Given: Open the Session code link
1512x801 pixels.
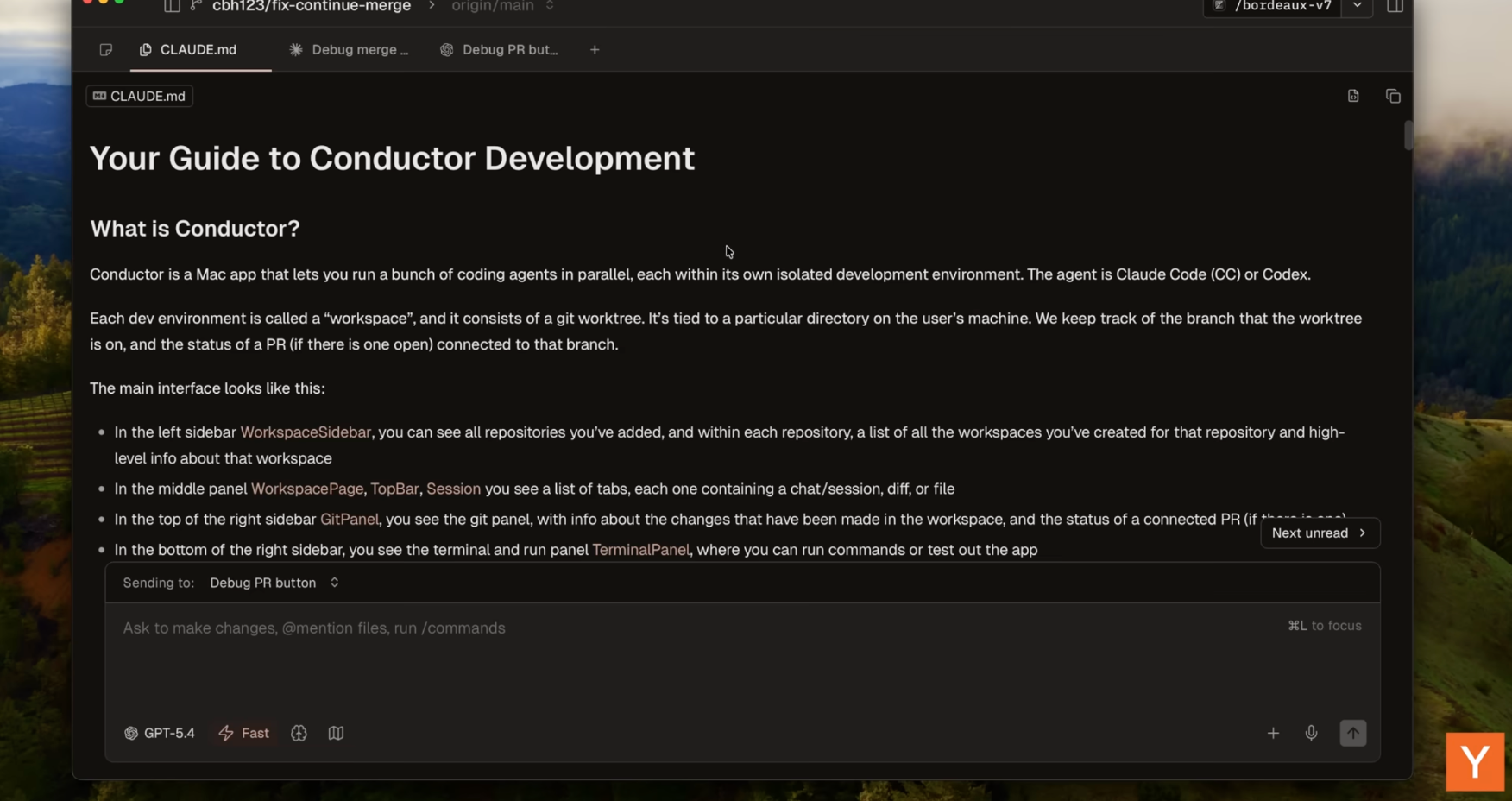Looking at the screenshot, I should click(453, 489).
